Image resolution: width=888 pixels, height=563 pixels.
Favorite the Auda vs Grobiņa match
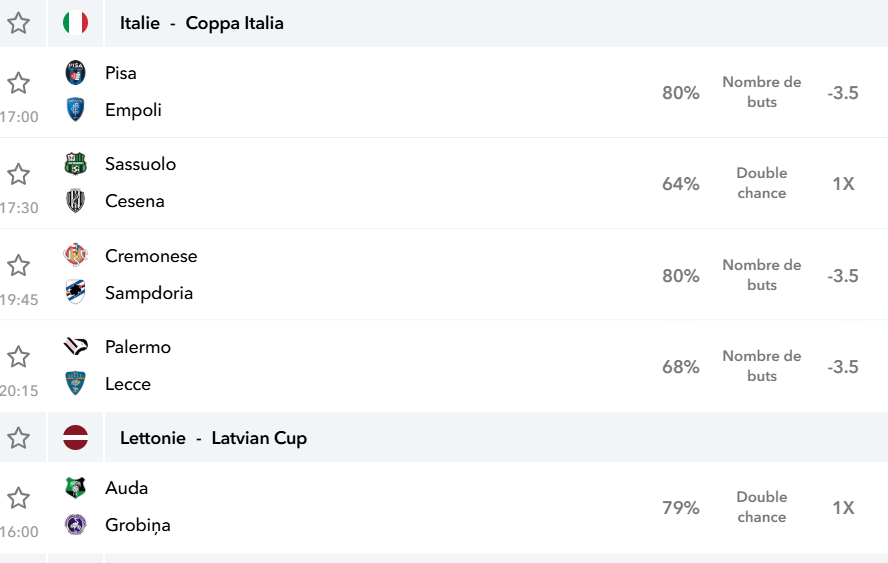tap(18, 498)
